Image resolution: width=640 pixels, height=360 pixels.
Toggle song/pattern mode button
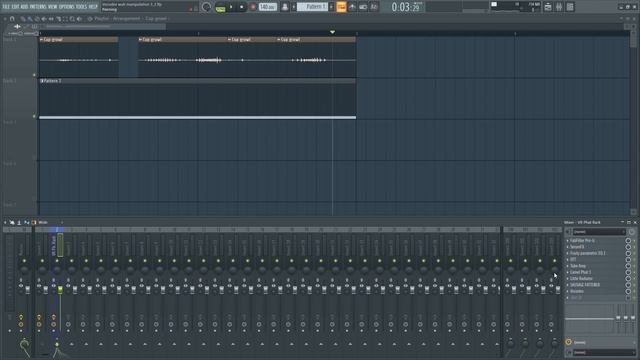point(220,7)
